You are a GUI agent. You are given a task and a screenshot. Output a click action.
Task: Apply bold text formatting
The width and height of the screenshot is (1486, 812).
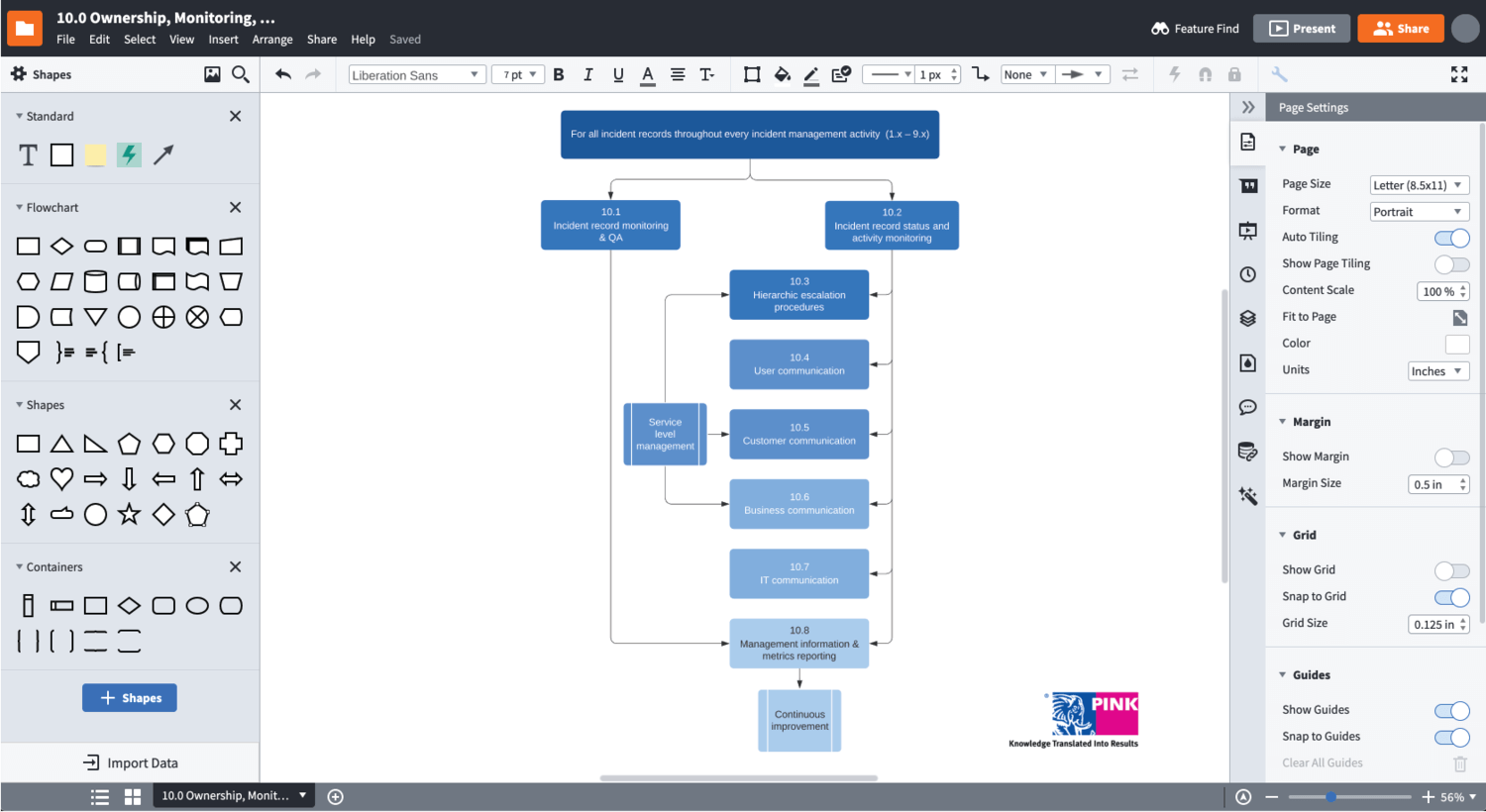click(x=559, y=74)
